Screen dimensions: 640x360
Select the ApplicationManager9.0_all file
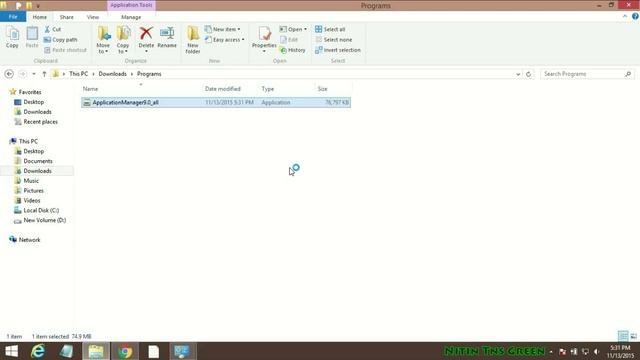216,102
